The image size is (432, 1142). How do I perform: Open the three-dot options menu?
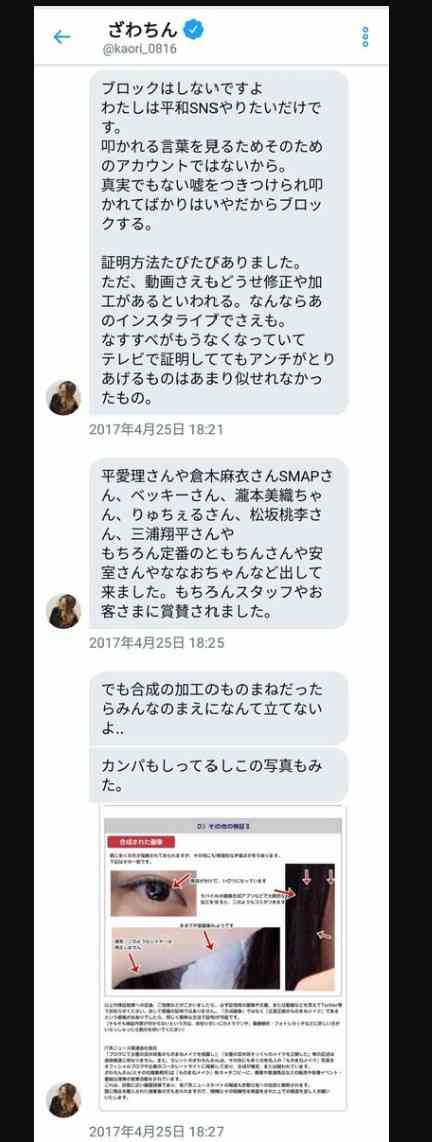(x=365, y=37)
